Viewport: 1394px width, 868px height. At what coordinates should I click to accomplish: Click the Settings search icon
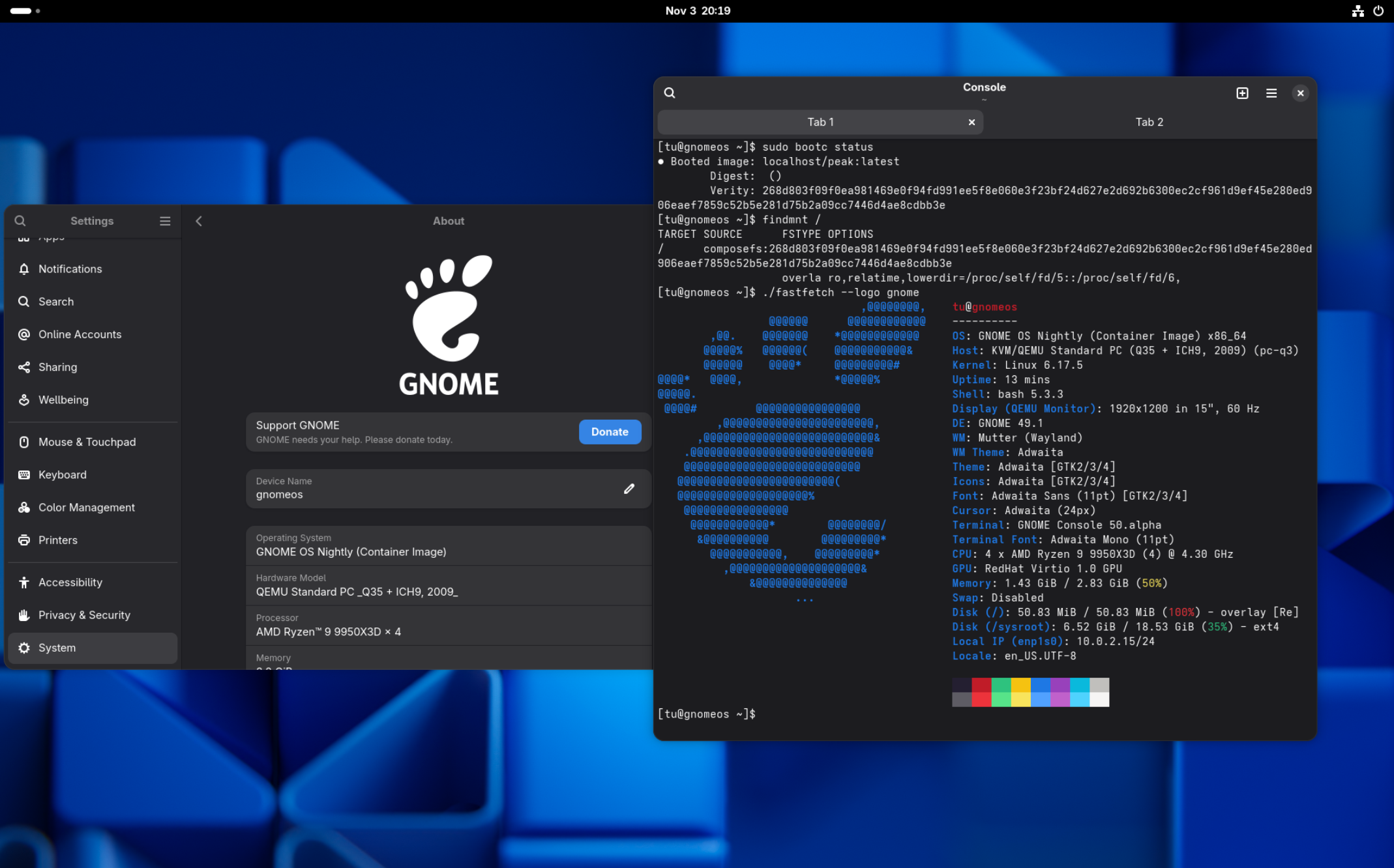pos(20,221)
